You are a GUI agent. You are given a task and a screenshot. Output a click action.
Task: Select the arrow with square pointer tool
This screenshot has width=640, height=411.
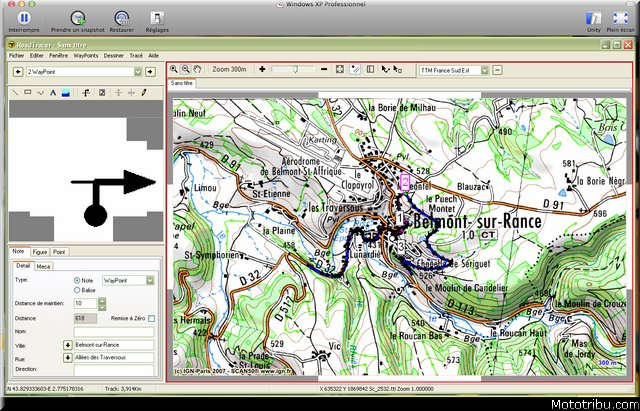tap(398, 69)
